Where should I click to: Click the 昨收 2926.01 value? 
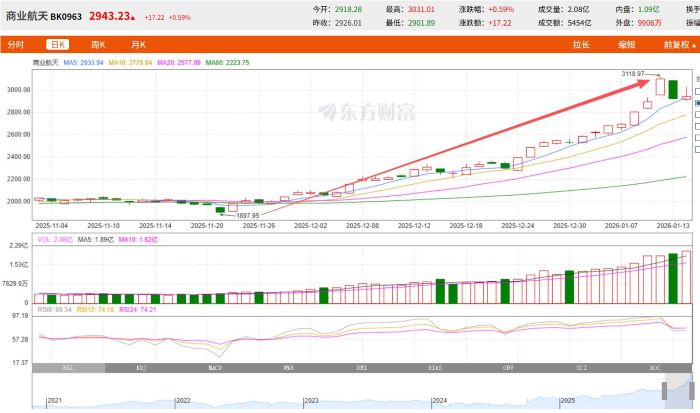tap(348, 23)
